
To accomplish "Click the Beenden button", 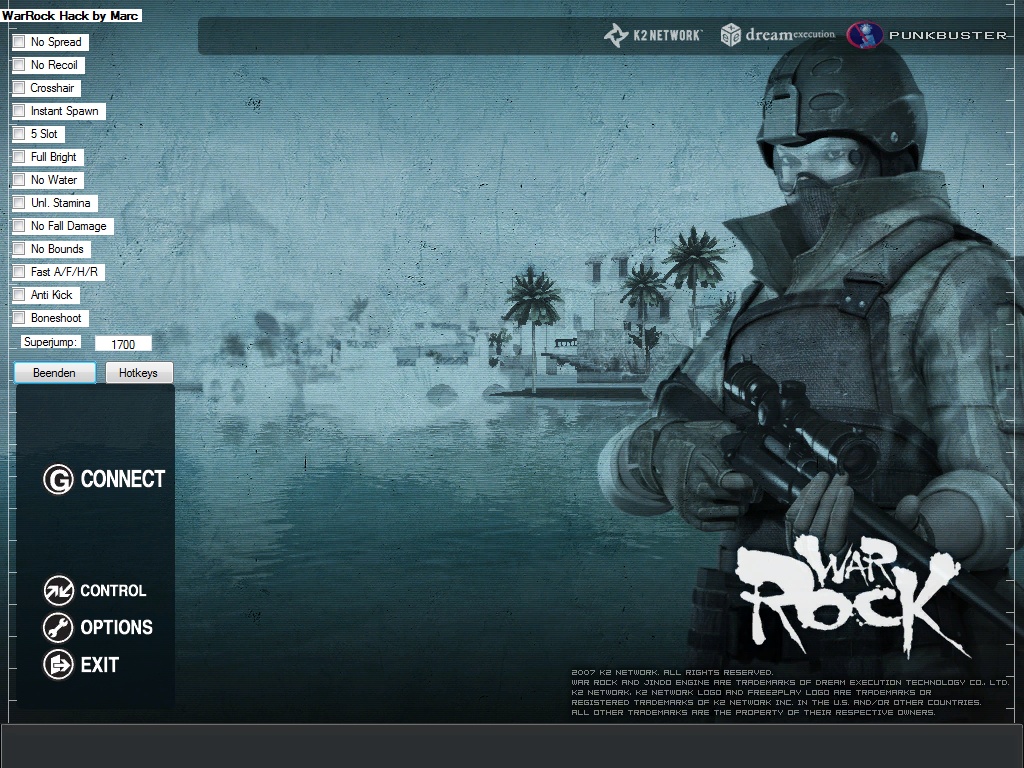I will click(55, 373).
